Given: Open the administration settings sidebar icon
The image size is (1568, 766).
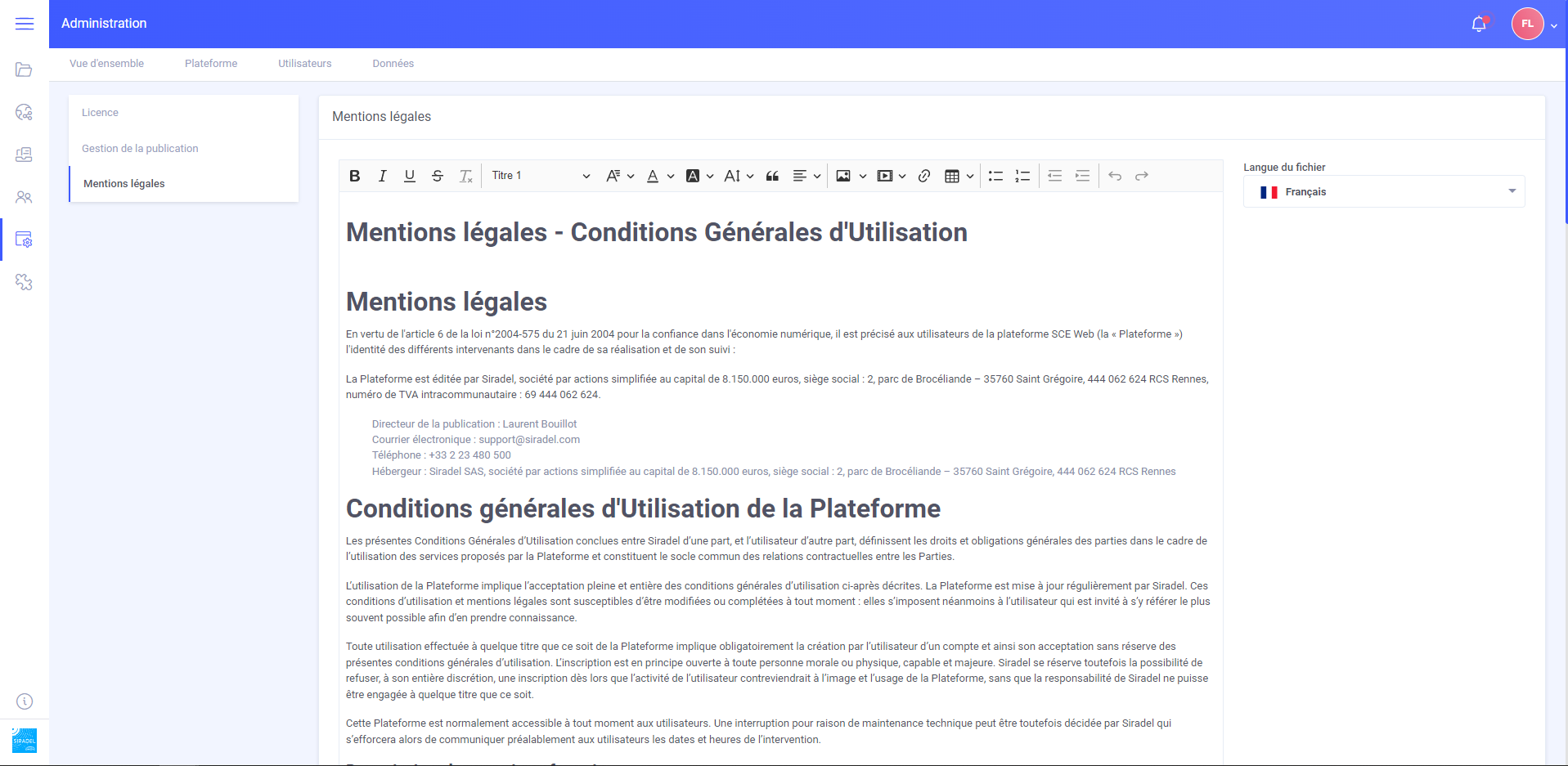Looking at the screenshot, I should click(24, 240).
